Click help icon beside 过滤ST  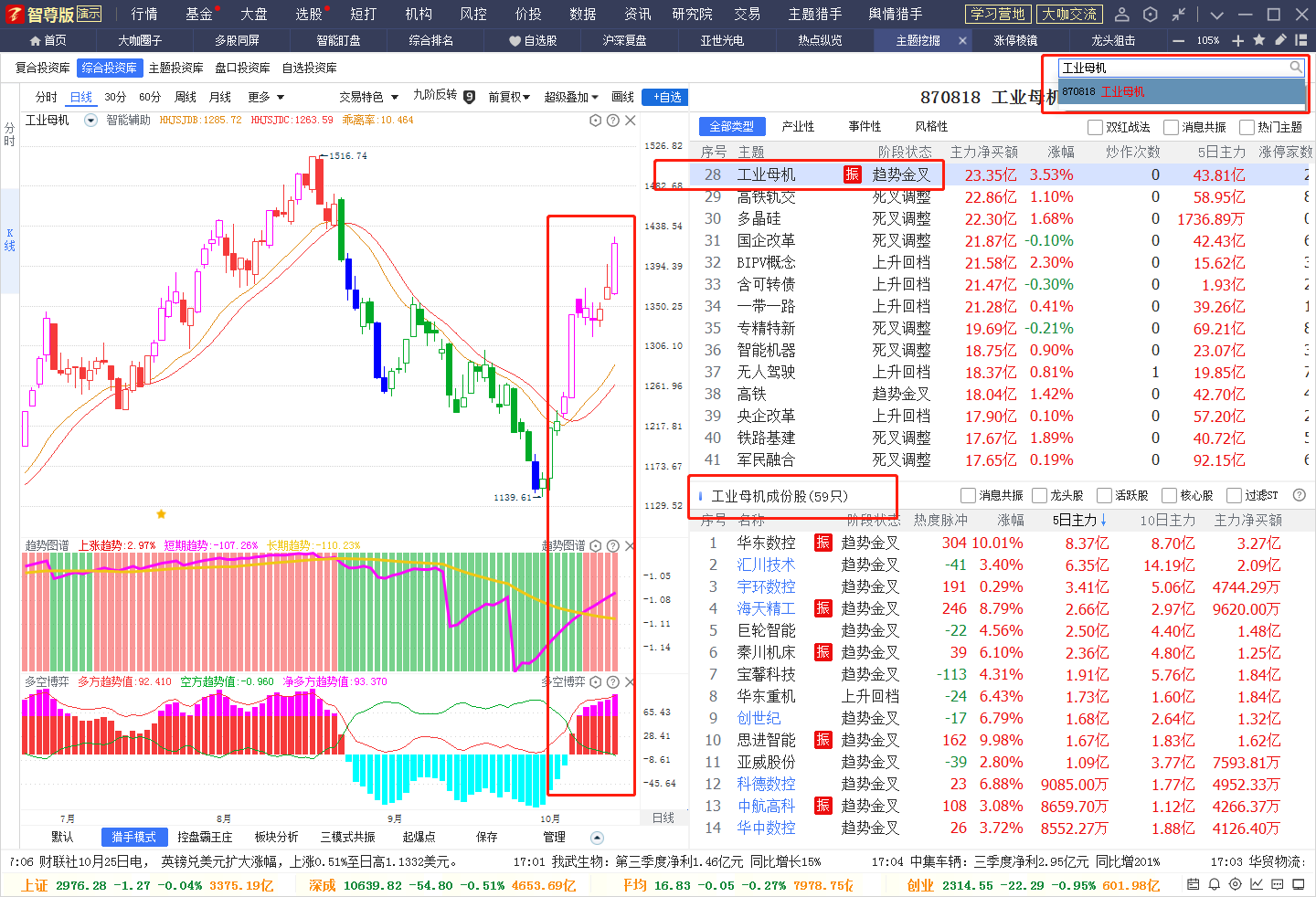click(1300, 495)
